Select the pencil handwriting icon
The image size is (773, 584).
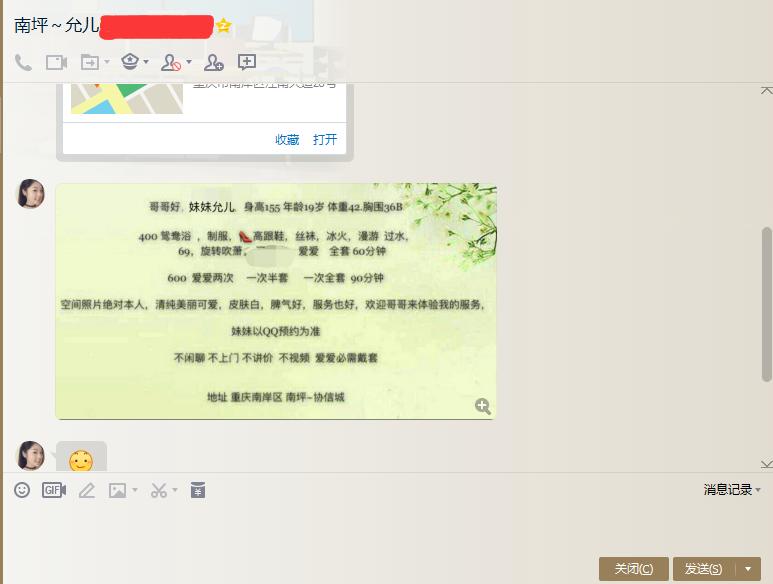(87, 490)
